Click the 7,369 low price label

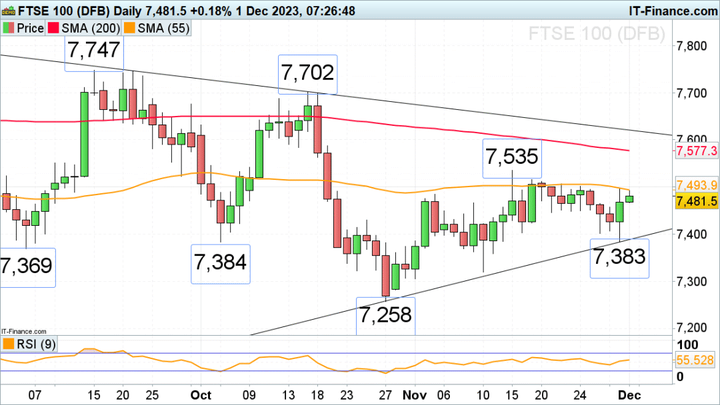pos(27,266)
